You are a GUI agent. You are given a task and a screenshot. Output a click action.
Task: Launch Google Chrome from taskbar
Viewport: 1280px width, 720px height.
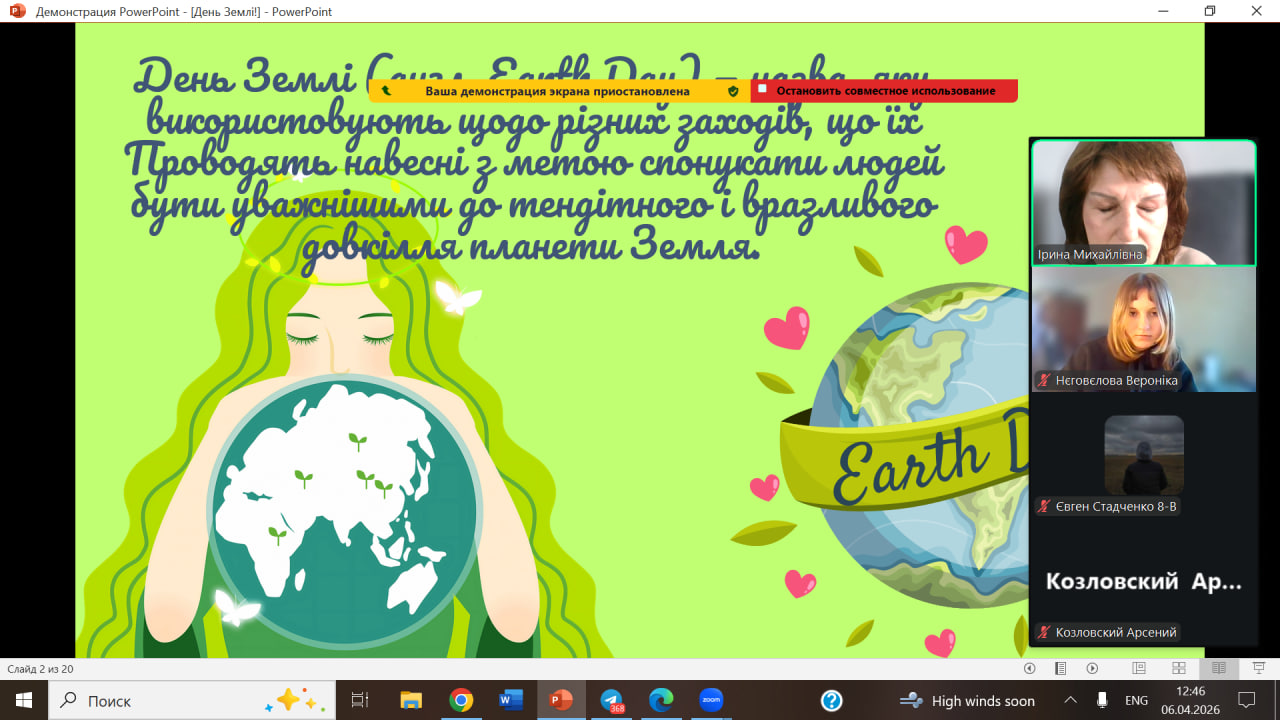(x=461, y=700)
